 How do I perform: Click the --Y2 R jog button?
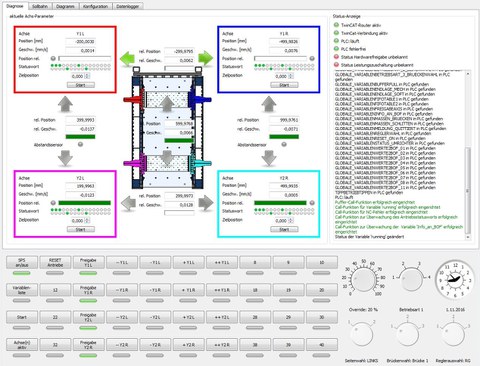(122, 345)
